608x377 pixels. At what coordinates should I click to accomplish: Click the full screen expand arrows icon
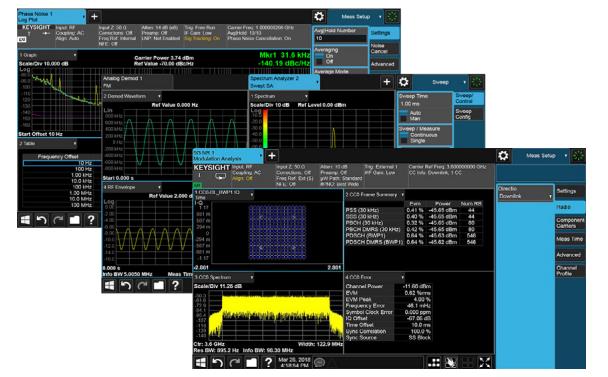tap(485, 363)
